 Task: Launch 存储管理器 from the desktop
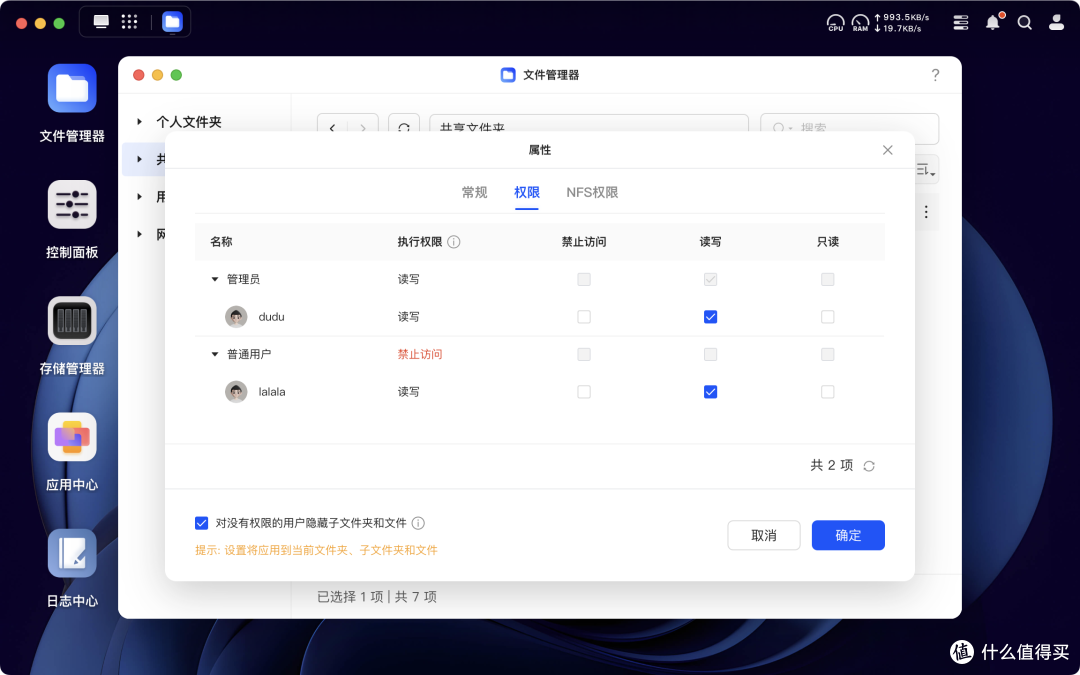pos(72,320)
